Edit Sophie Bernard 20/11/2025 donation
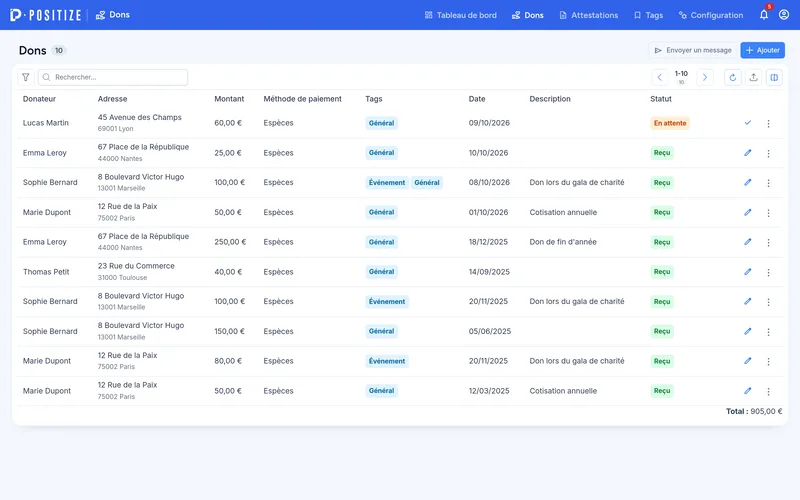 point(747,302)
